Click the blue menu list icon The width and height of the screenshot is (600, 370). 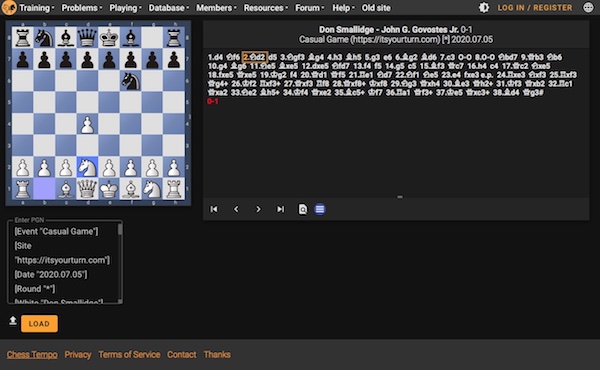[320, 209]
